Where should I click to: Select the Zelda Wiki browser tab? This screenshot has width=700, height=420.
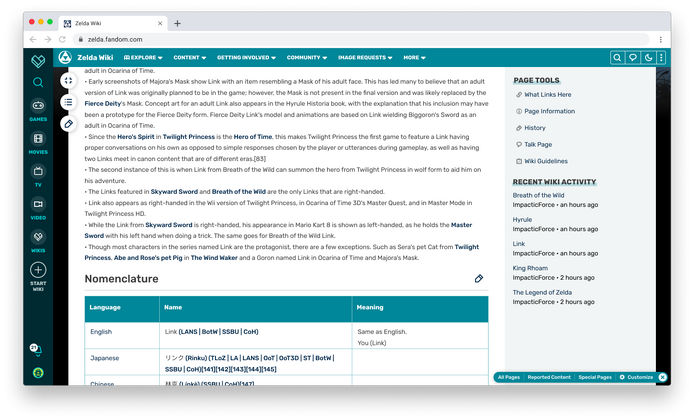(114, 23)
